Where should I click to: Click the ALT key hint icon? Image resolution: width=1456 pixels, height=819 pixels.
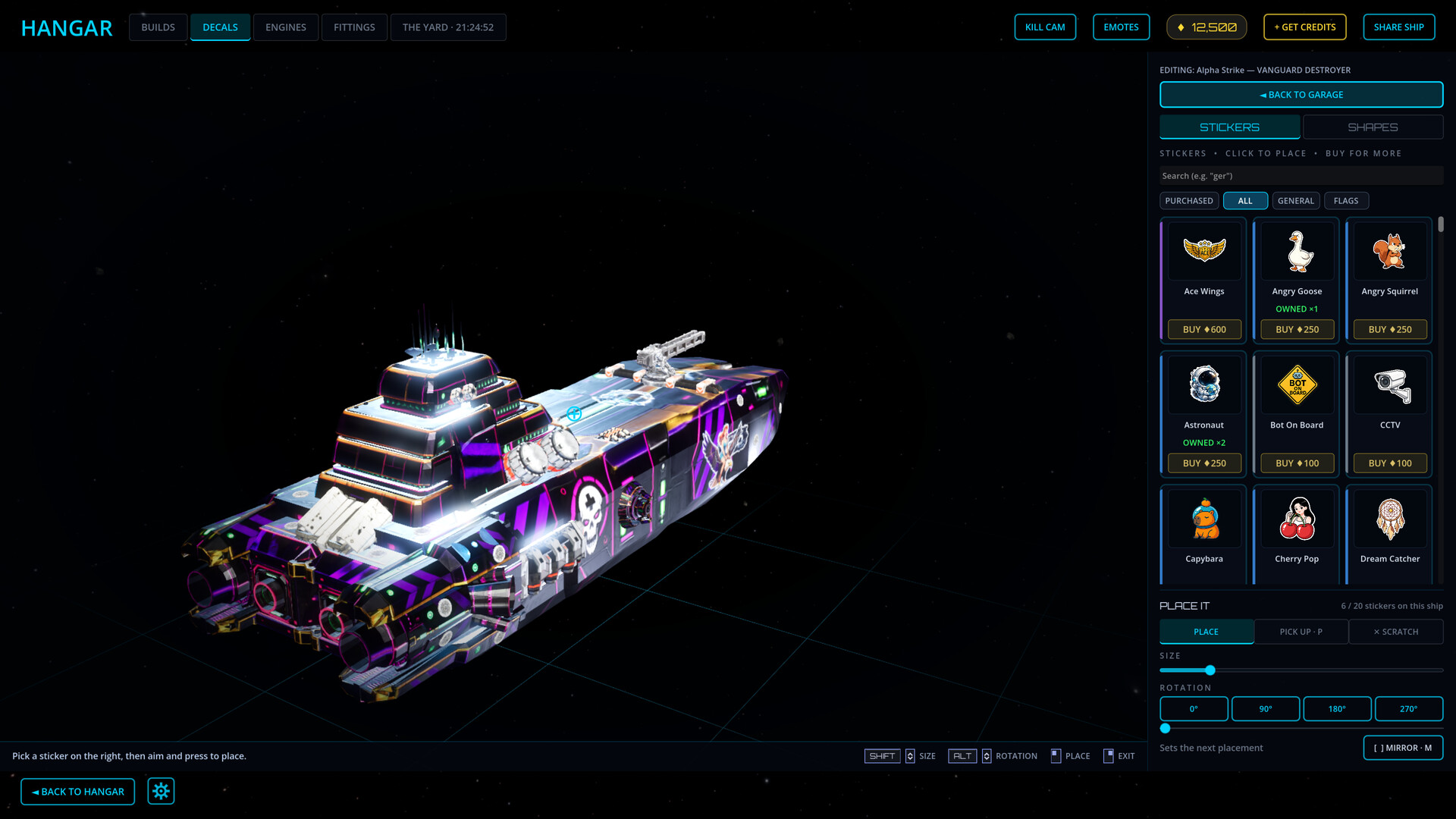click(962, 756)
